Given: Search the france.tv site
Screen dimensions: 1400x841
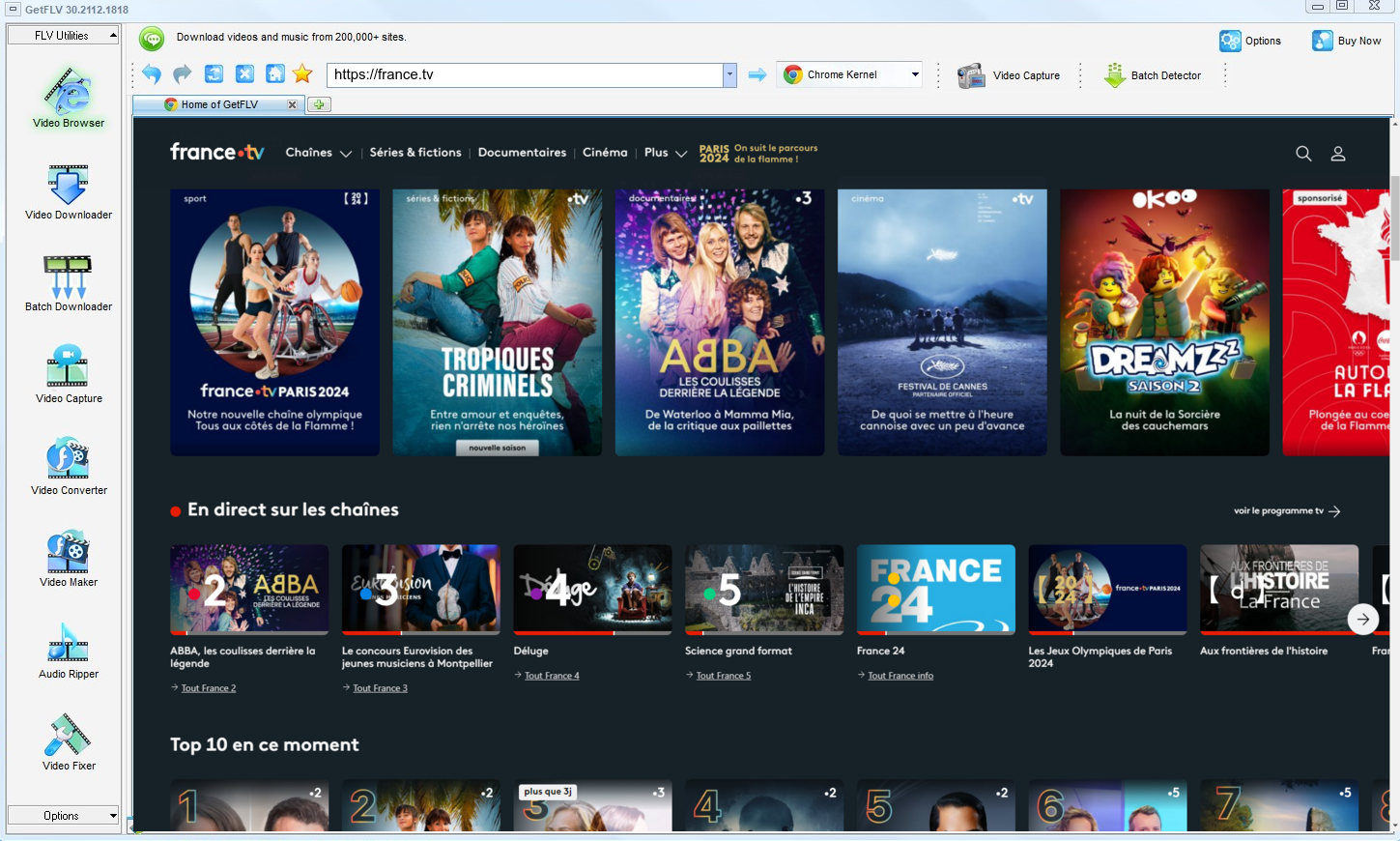Looking at the screenshot, I should point(1303,154).
